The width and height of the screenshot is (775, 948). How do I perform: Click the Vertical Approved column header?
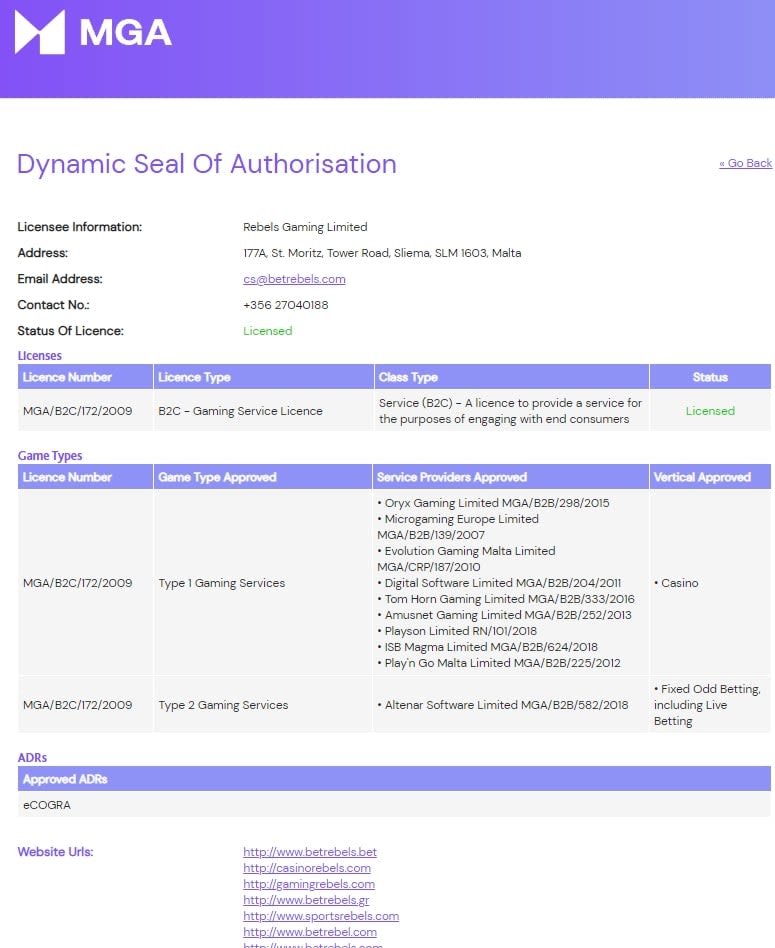tap(710, 477)
